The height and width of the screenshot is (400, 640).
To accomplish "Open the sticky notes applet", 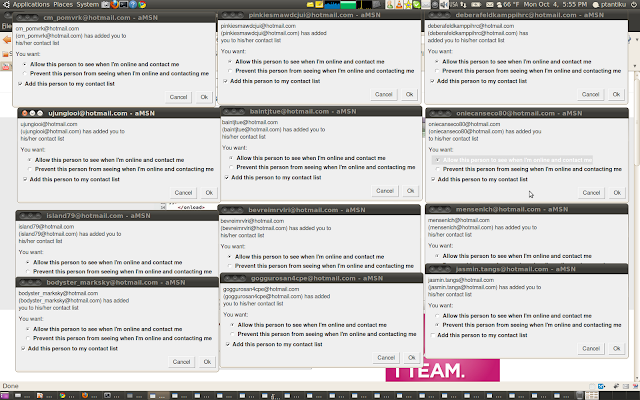I will point(319,4).
